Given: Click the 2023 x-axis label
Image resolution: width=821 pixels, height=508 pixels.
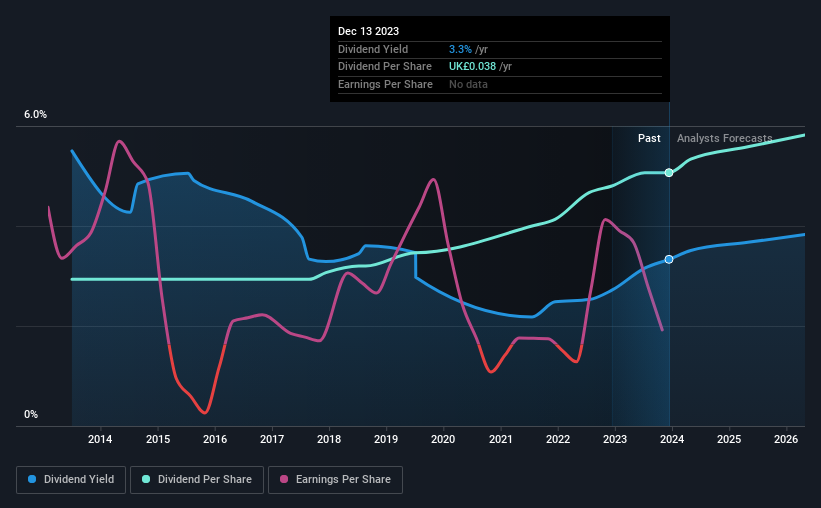Looking at the screenshot, I should pyautogui.click(x=615, y=439).
